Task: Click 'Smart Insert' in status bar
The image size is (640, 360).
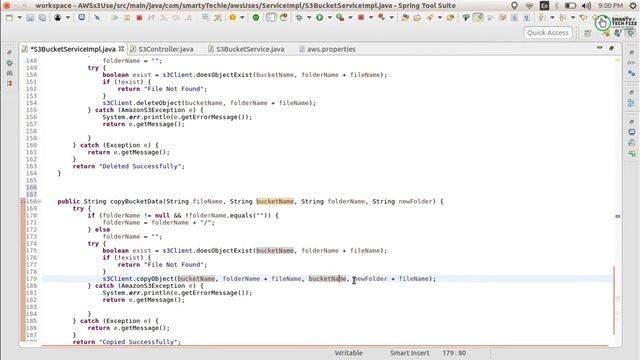Action: click(x=409, y=353)
